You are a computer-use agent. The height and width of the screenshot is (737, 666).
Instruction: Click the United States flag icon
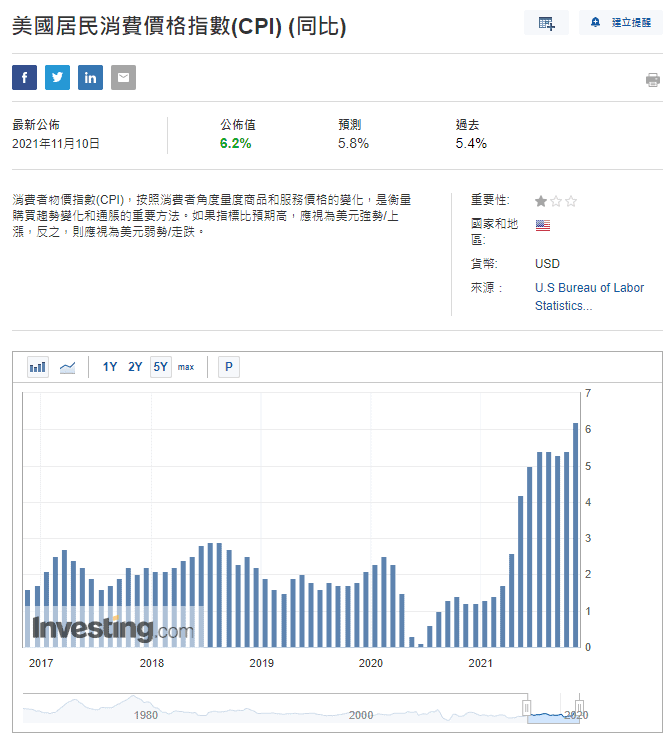click(x=543, y=226)
